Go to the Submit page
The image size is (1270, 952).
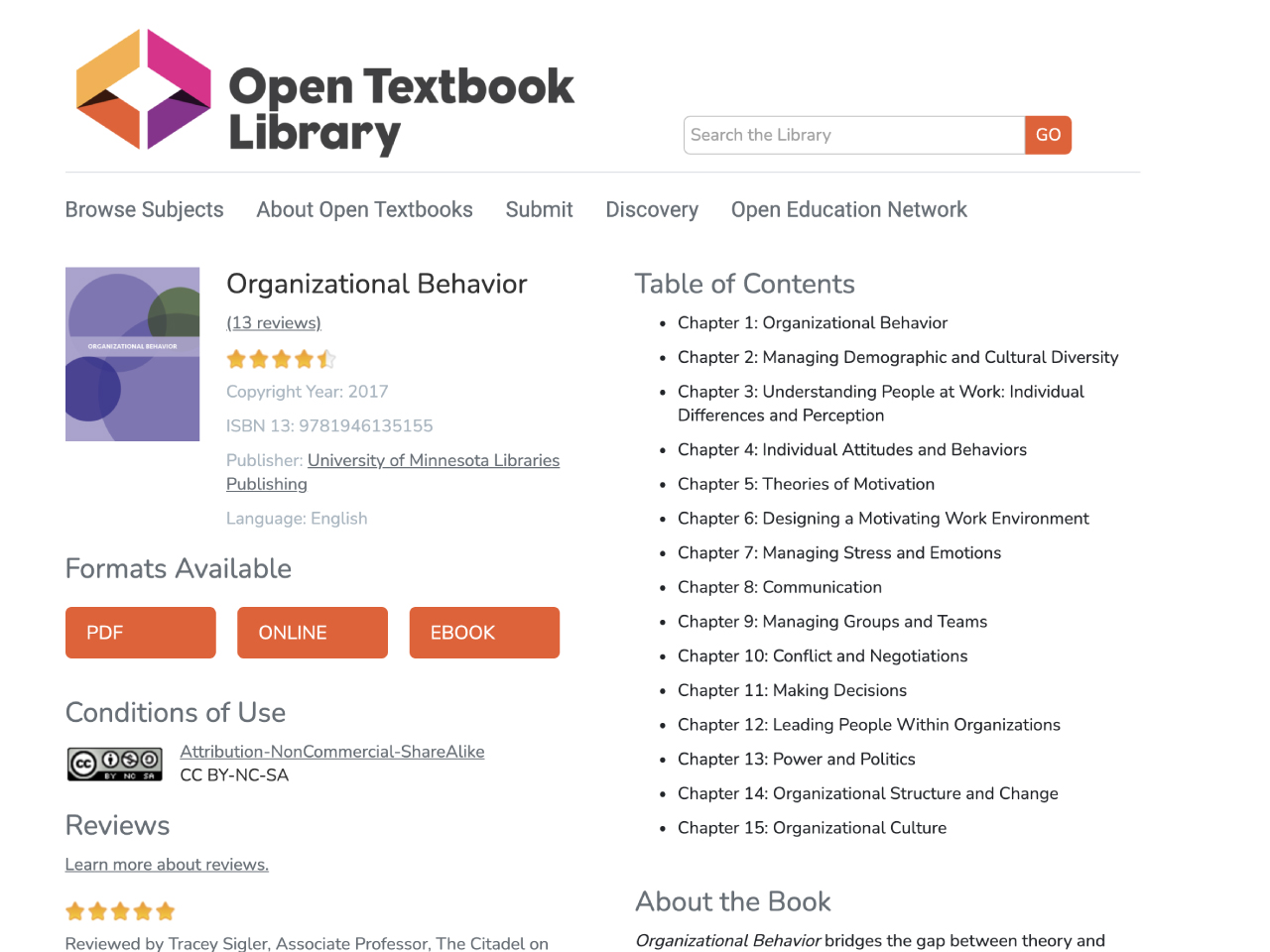pos(539,210)
